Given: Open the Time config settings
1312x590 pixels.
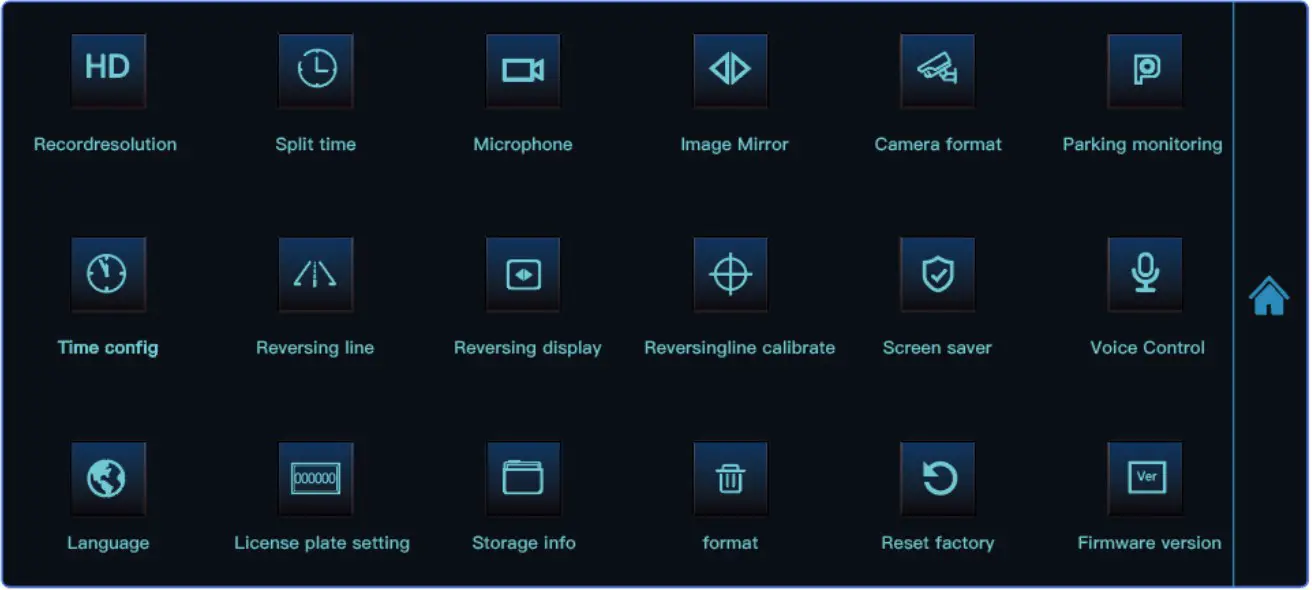Looking at the screenshot, I should click(108, 274).
